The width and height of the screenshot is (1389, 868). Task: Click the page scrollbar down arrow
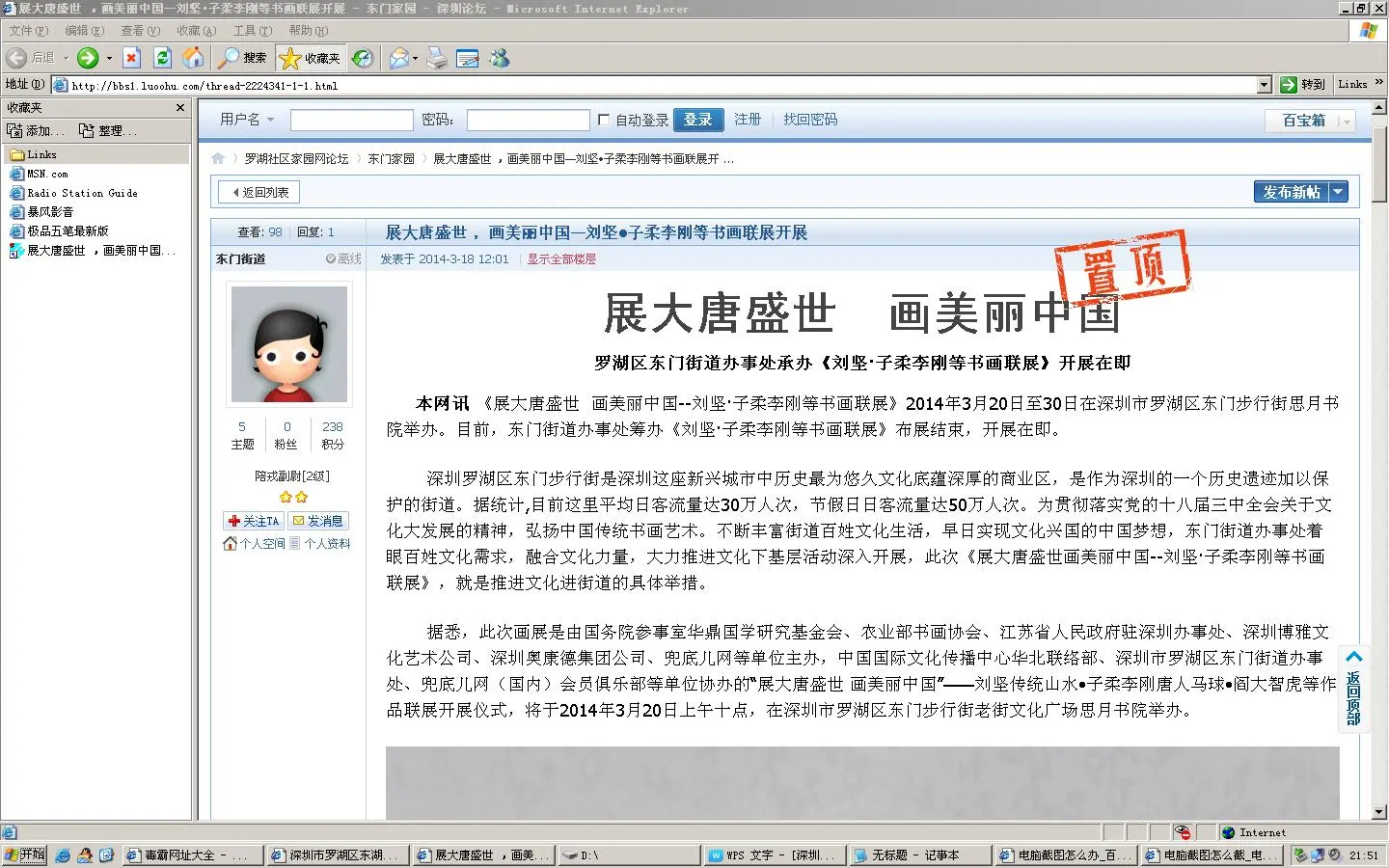pos(1379,812)
